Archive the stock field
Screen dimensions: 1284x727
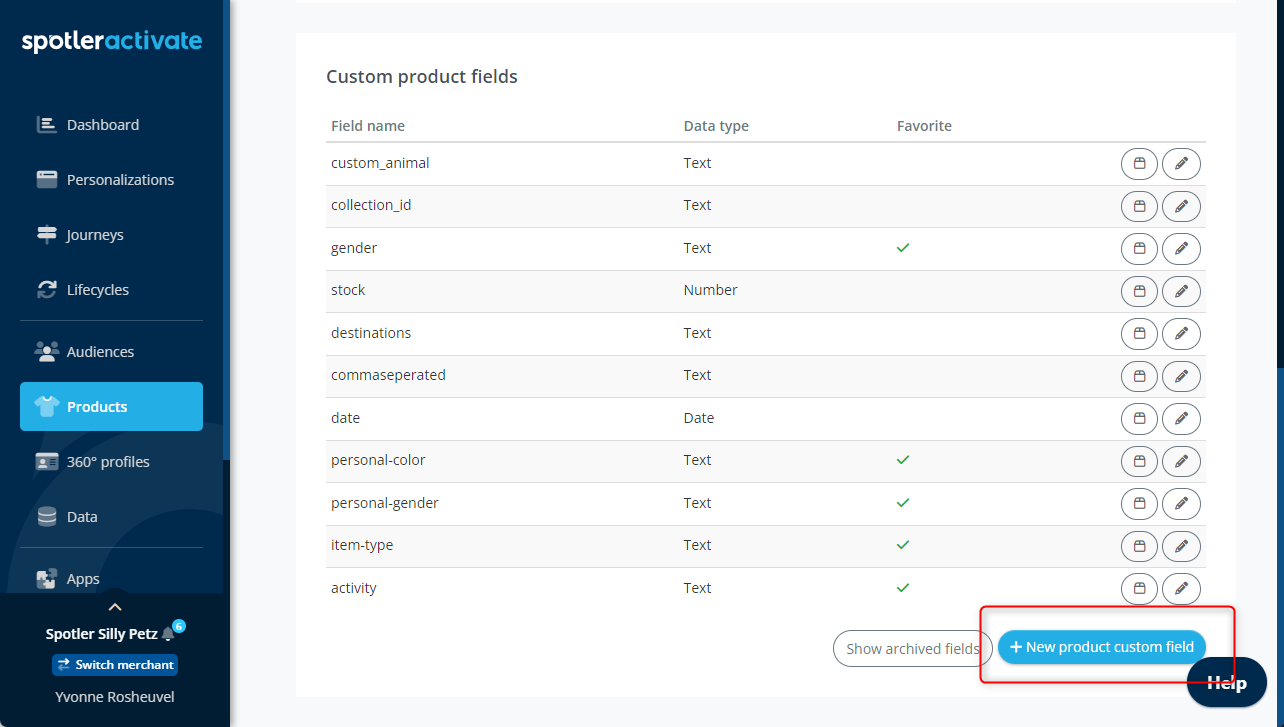tap(1139, 291)
